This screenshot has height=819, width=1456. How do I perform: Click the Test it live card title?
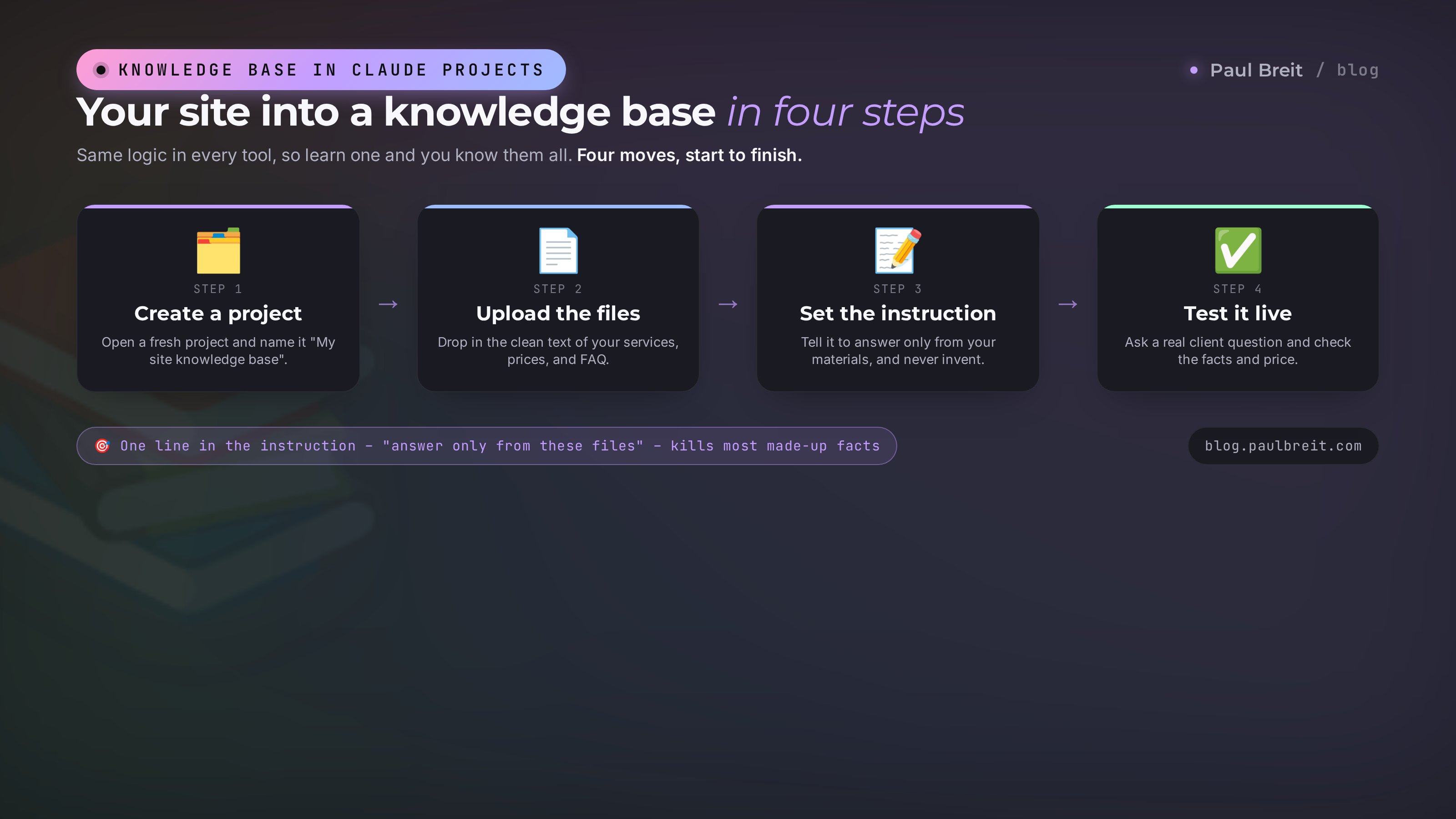(1238, 313)
